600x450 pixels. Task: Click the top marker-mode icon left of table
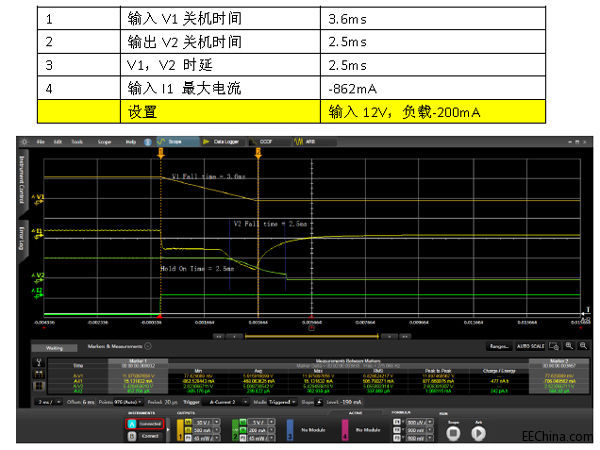[39, 363]
